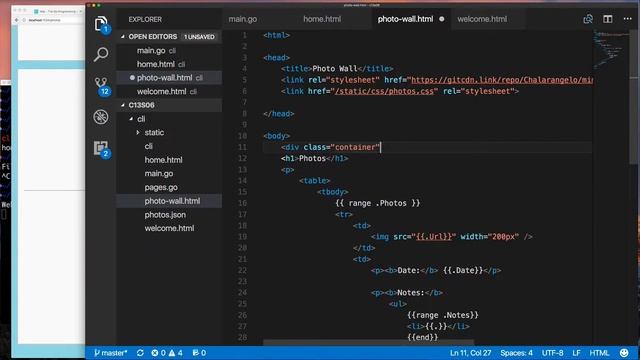
Task: Expand the static folder
Action: coord(154,132)
